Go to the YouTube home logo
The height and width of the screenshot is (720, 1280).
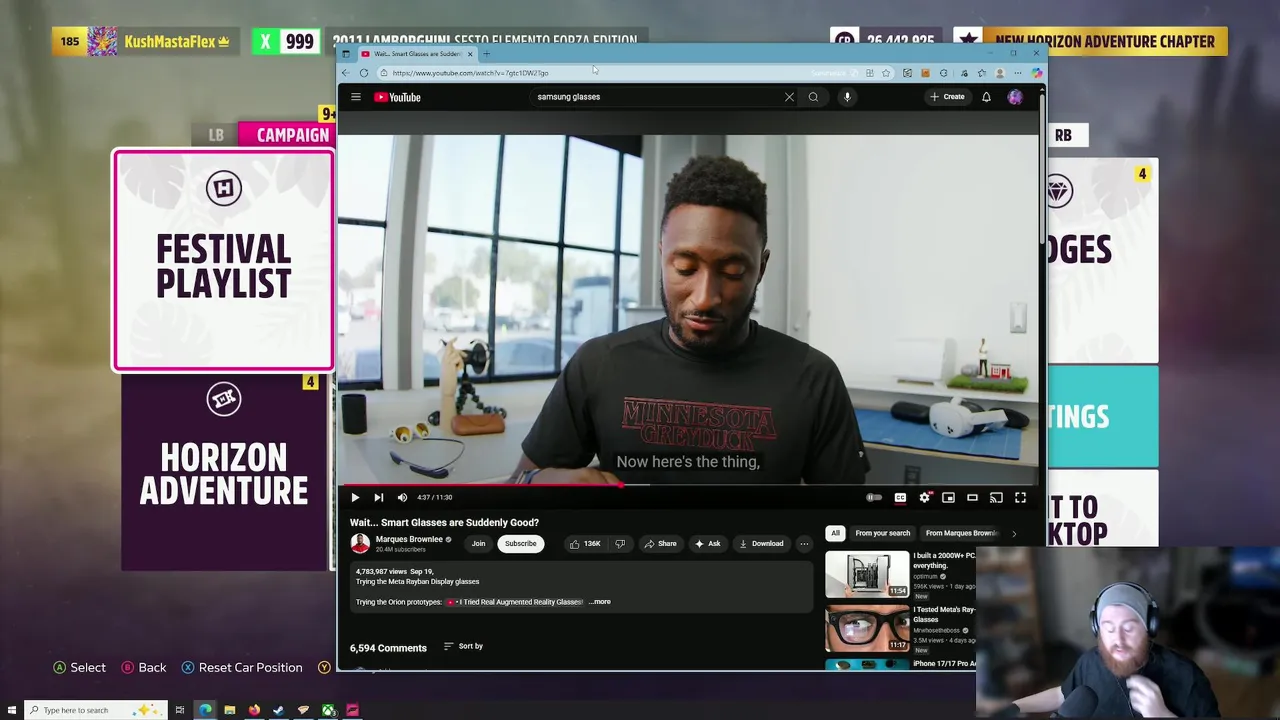click(x=398, y=97)
